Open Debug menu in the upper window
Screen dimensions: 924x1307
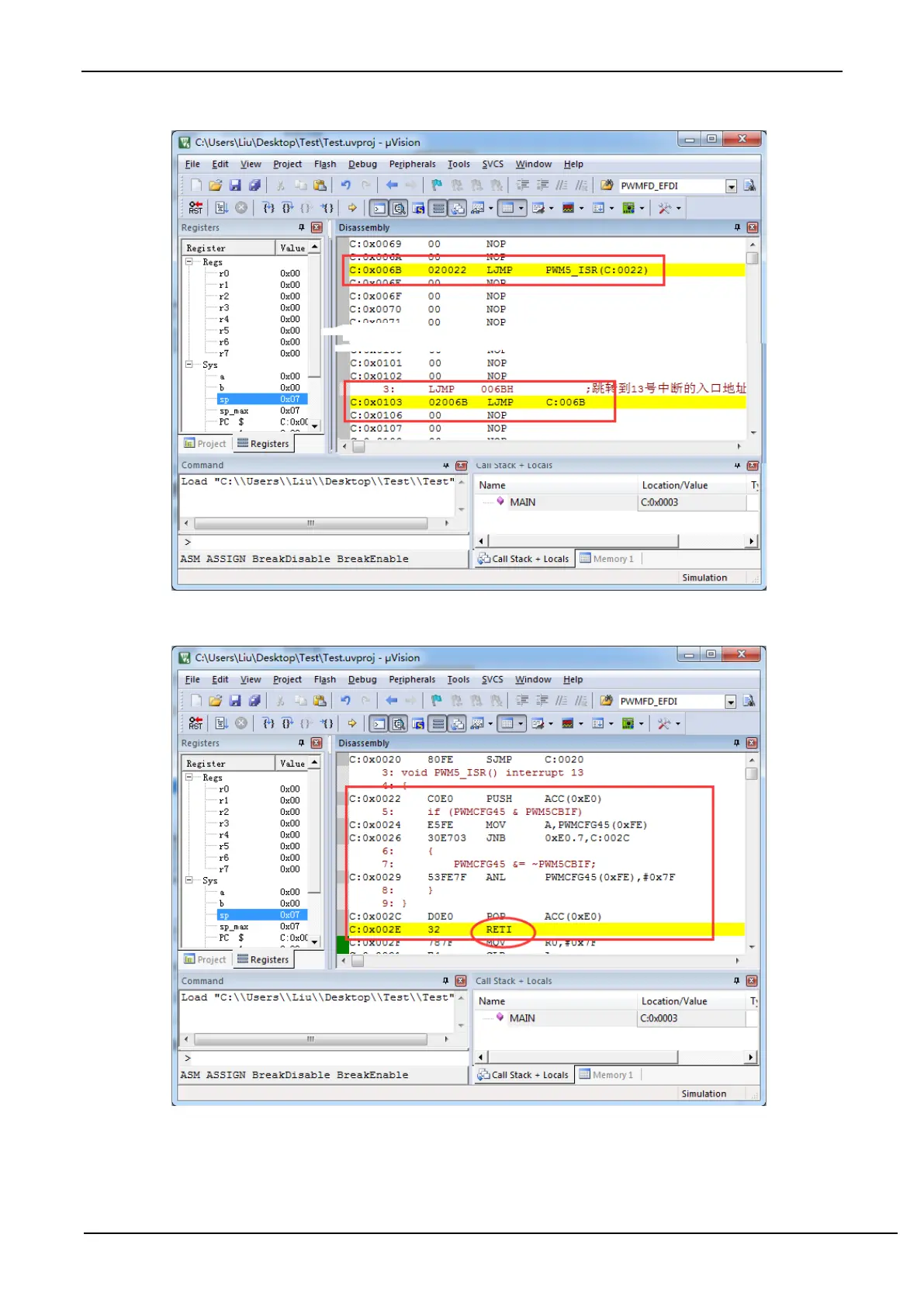coord(362,164)
